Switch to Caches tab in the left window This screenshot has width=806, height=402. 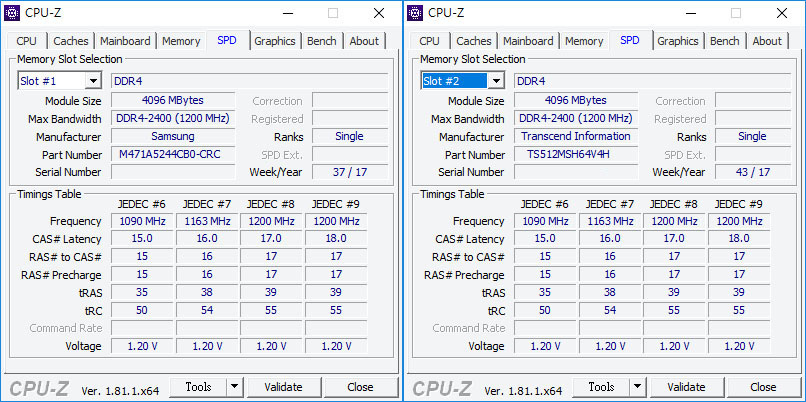(70, 41)
